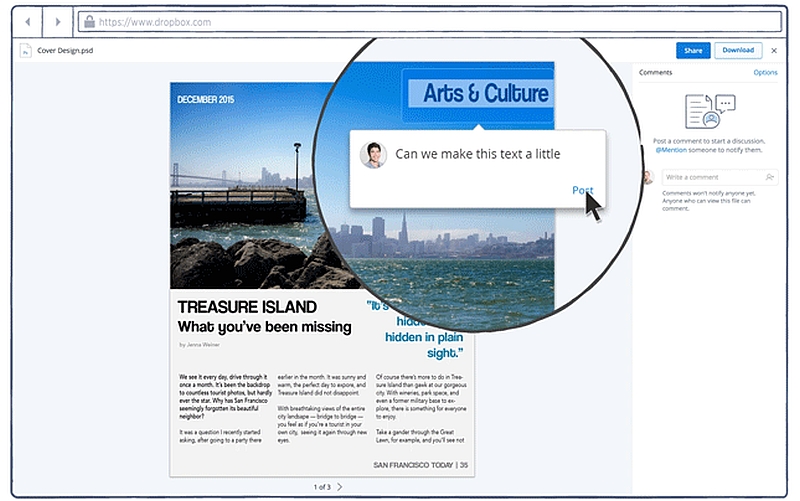The height and width of the screenshot is (501, 800).
Task: Click the Comments panel heading
Action: tap(655, 72)
